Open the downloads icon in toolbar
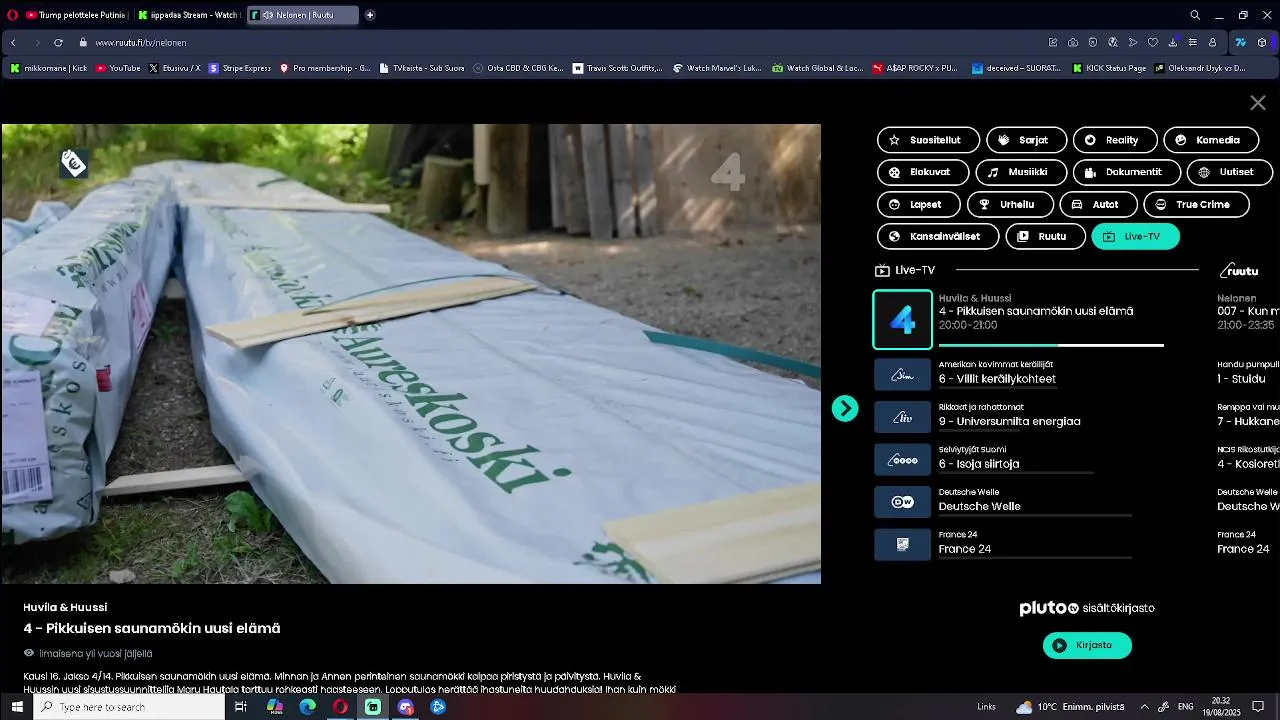This screenshot has width=1280, height=720. 1173,43
